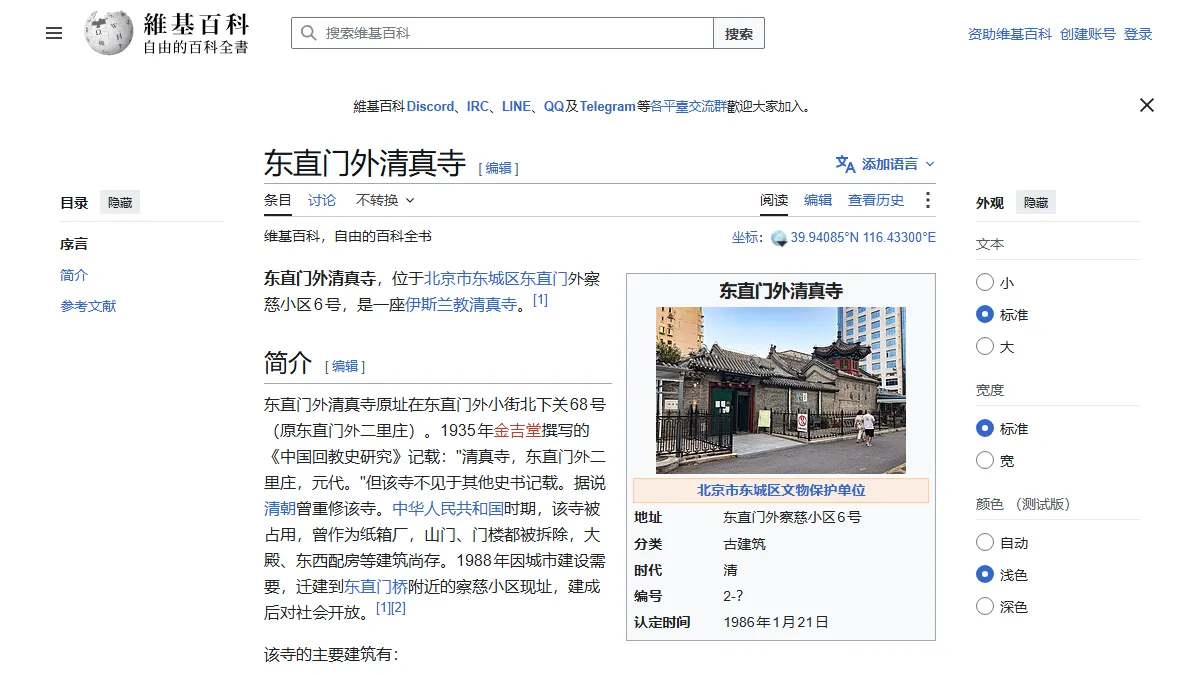Jump to 参考文献 in contents
The image size is (1200, 675).
pos(88,306)
